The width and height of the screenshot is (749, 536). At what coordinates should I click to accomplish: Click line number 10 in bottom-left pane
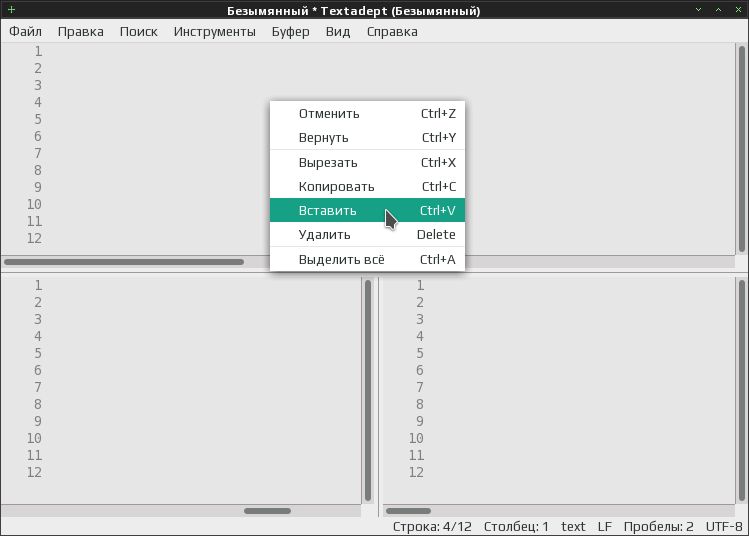(34, 438)
